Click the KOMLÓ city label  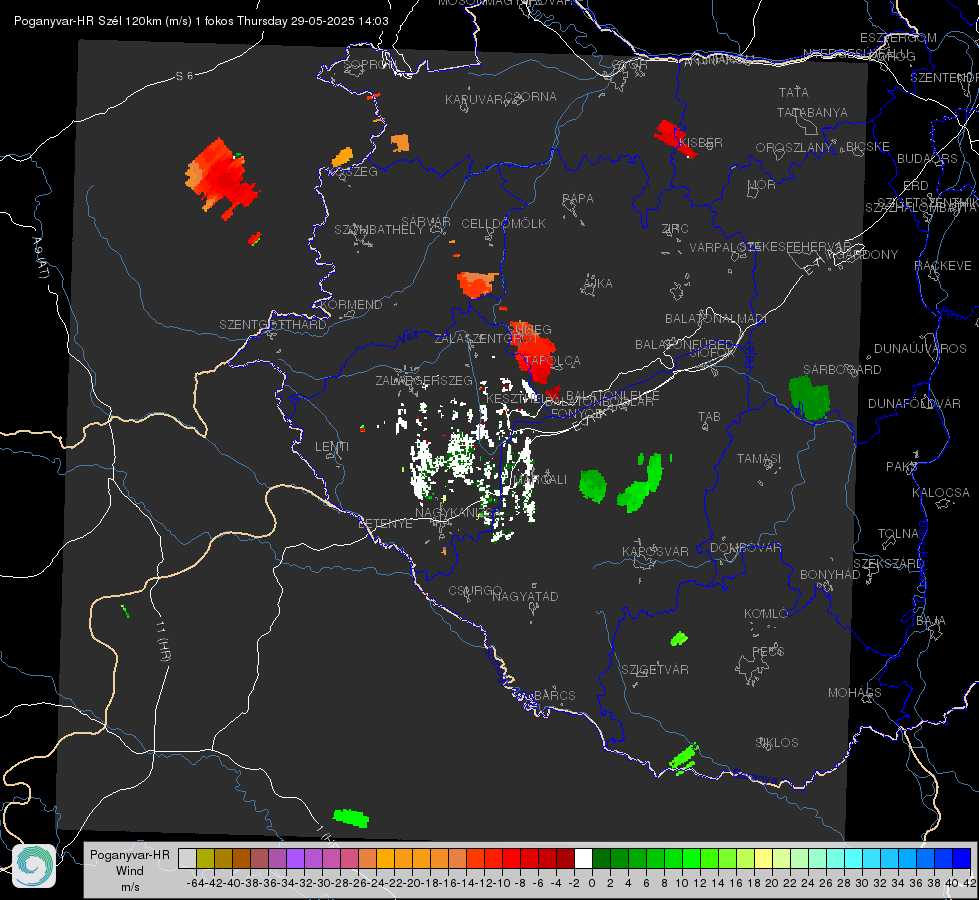click(766, 614)
